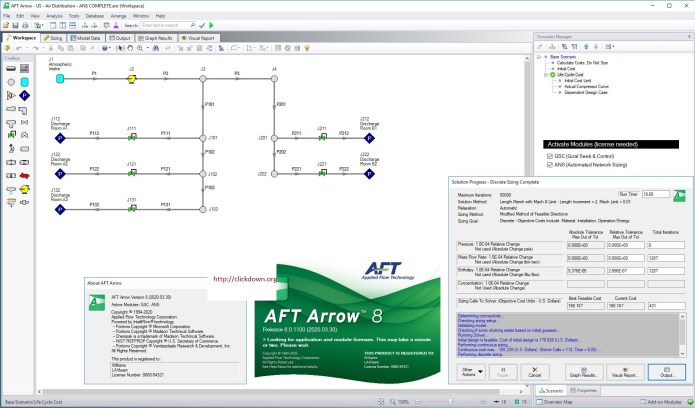Viewport: 695px width, 408px height.
Task: Click Atmospheric Intake tank junction J1
Action: pos(60,79)
